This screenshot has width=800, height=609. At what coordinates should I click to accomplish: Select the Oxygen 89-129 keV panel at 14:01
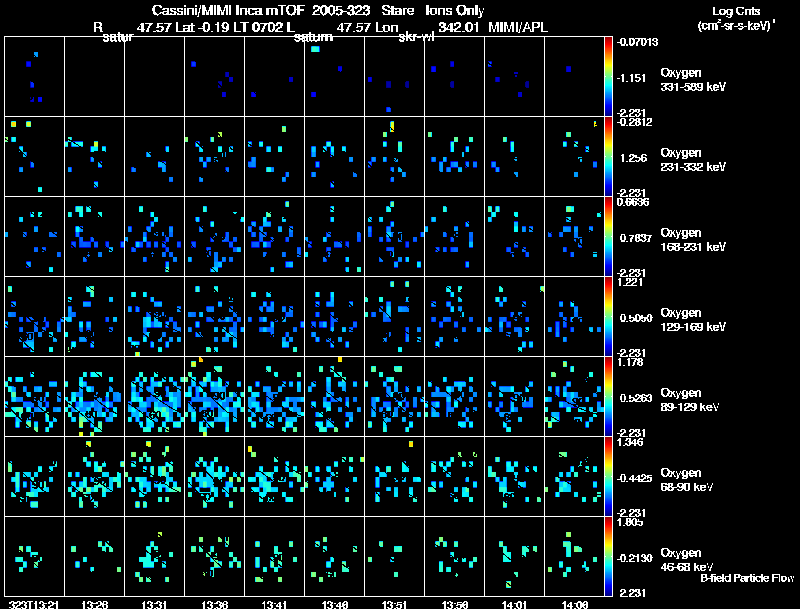514,396
